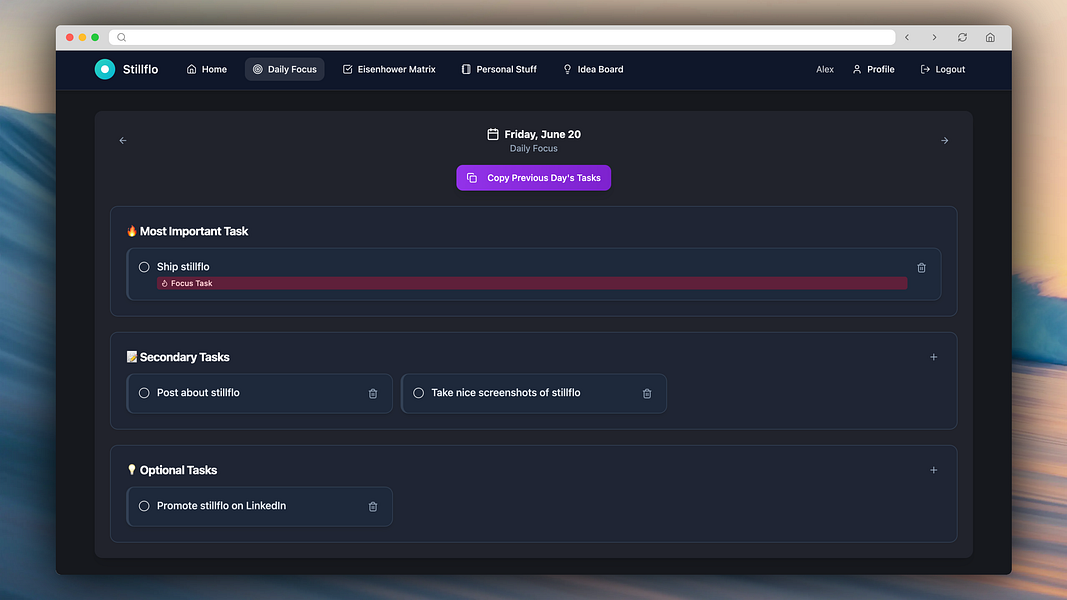Click the Friday, June 20 date text
Viewport: 1067px width, 600px height.
(542, 134)
